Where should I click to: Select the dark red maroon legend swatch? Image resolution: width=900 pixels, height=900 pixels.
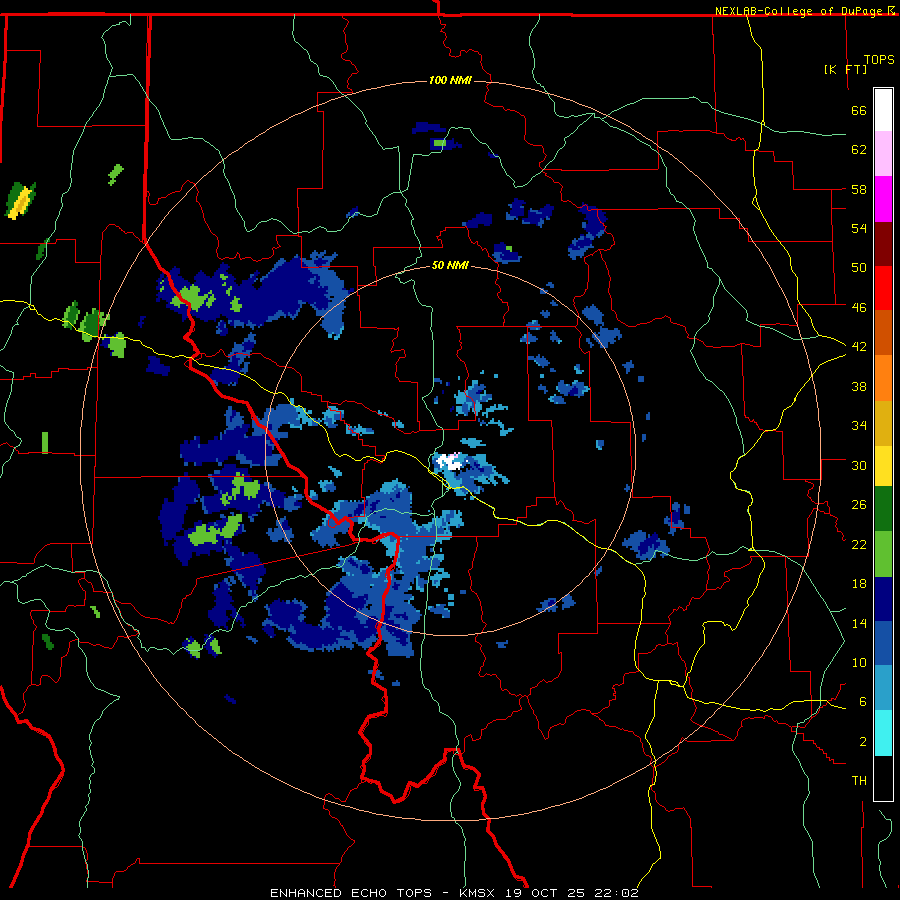point(883,243)
